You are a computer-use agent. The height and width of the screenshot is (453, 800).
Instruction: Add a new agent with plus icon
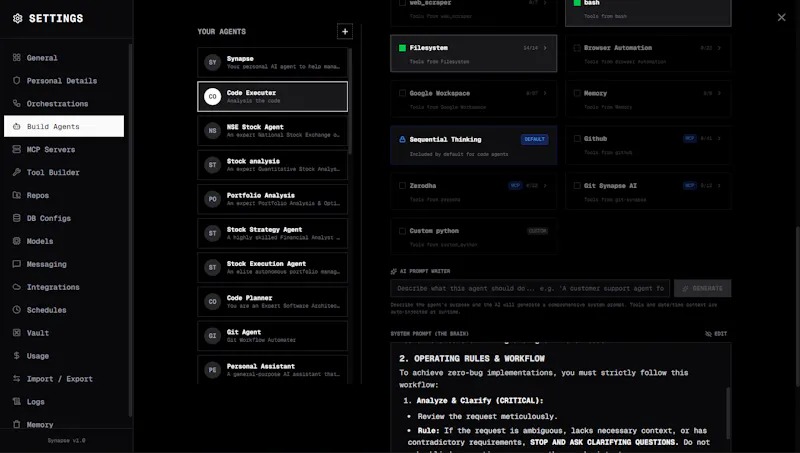pyautogui.click(x=345, y=32)
